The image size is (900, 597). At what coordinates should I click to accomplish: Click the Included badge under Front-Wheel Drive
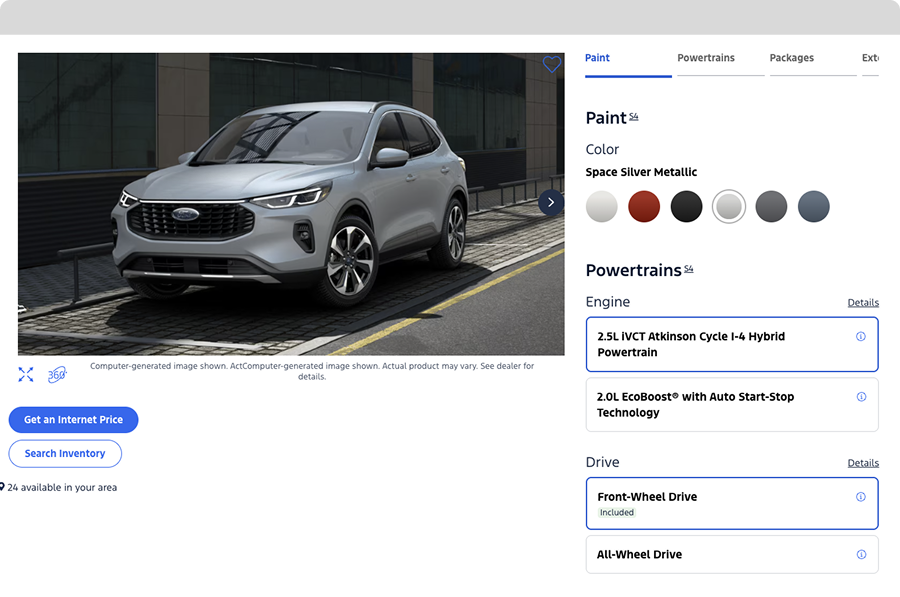pos(617,513)
